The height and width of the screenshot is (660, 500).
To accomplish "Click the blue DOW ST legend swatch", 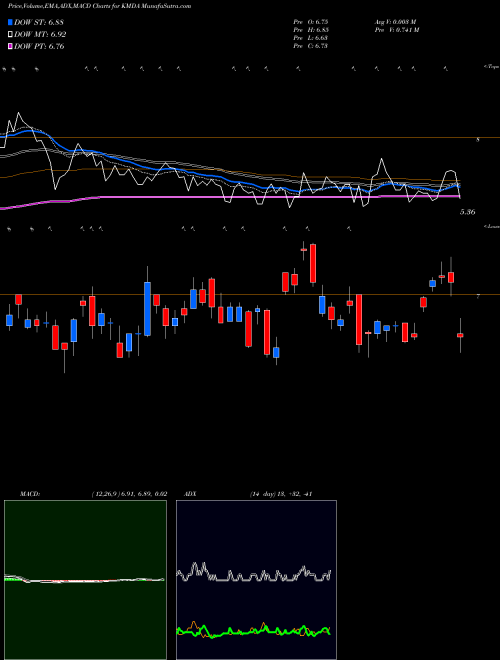I will 10,22.
